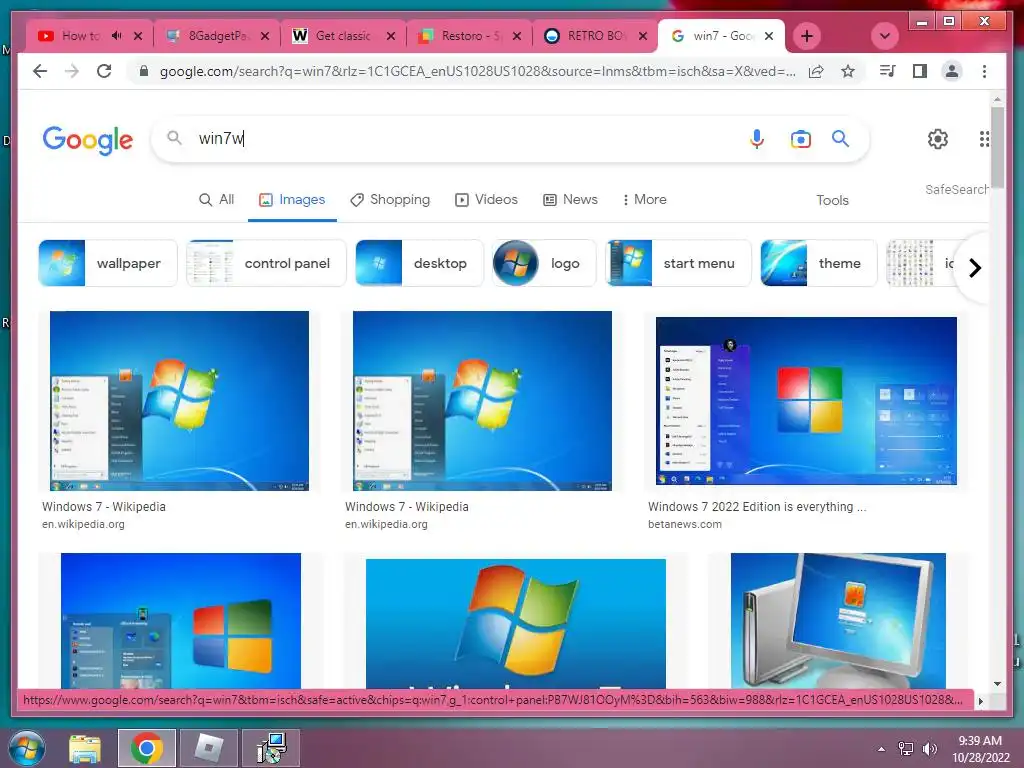Screen dimensions: 1024x768
Task: Open the betanews.com source link
Action: (684, 524)
